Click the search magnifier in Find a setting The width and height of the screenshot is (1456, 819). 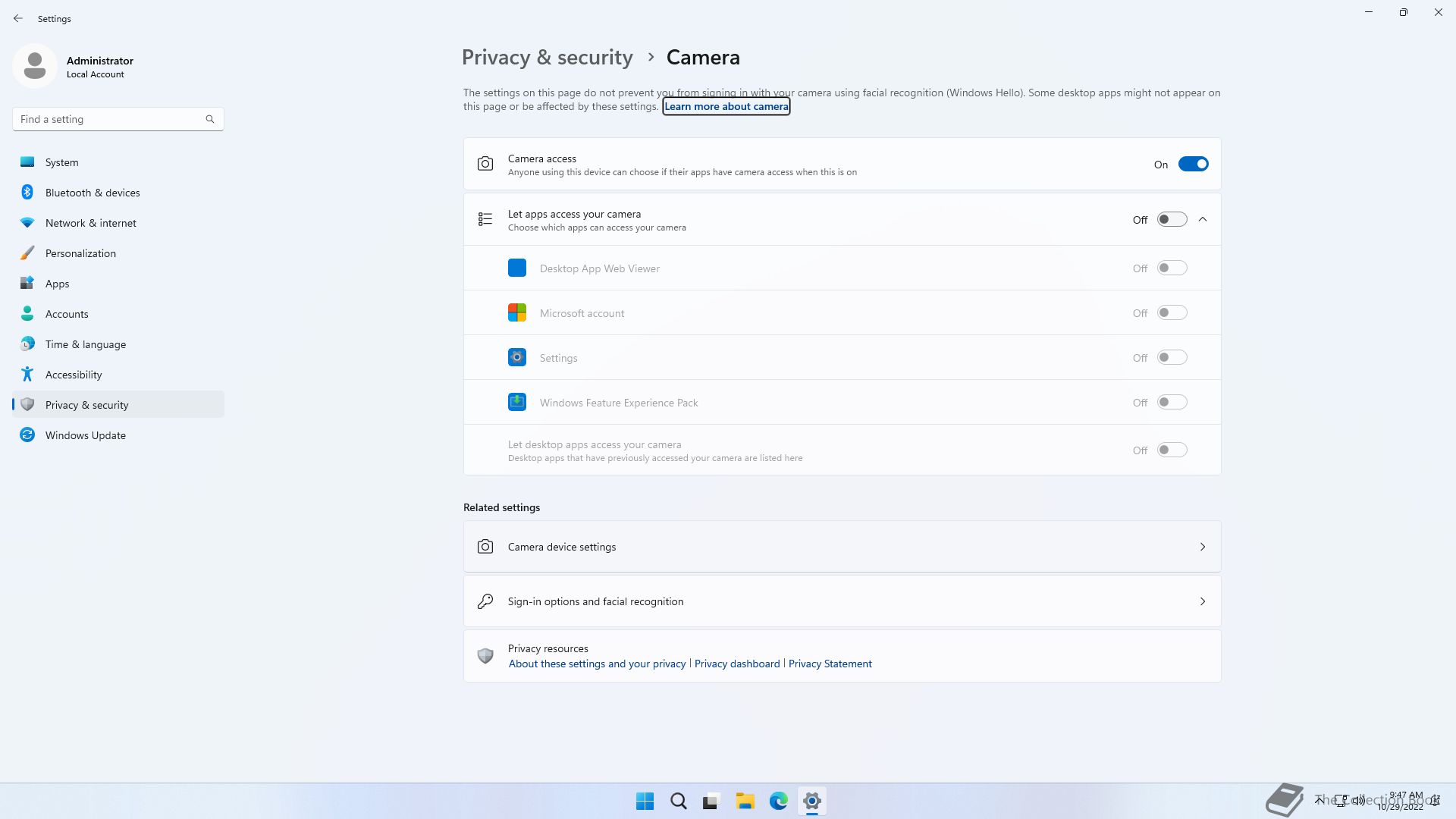click(210, 119)
